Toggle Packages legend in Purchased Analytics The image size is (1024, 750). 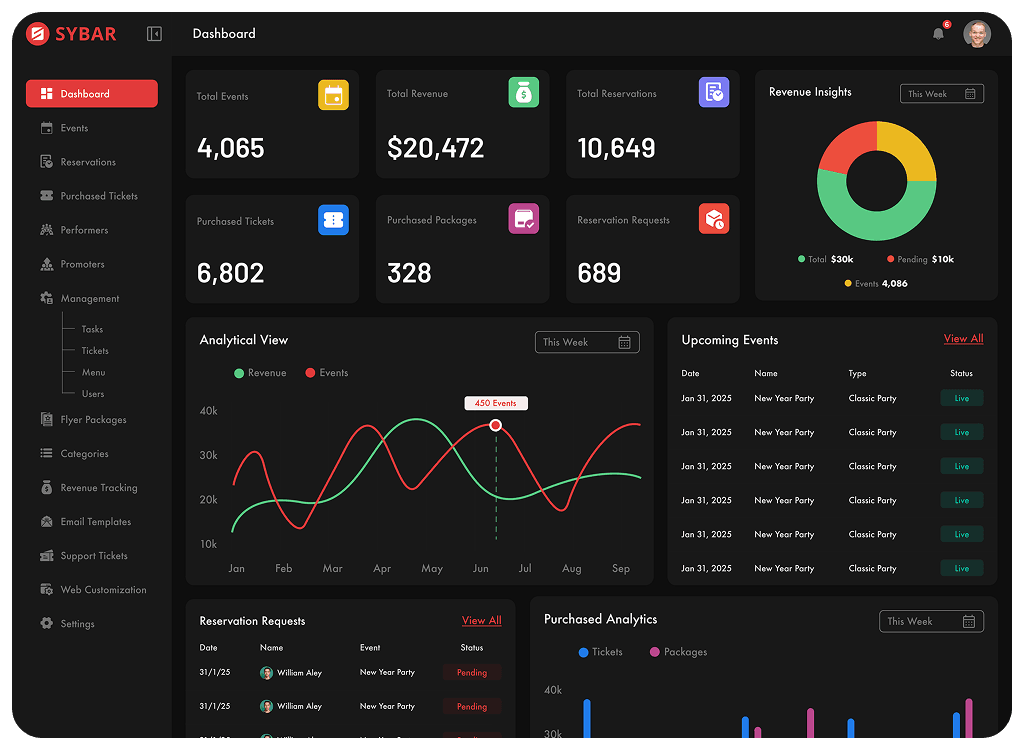click(679, 652)
